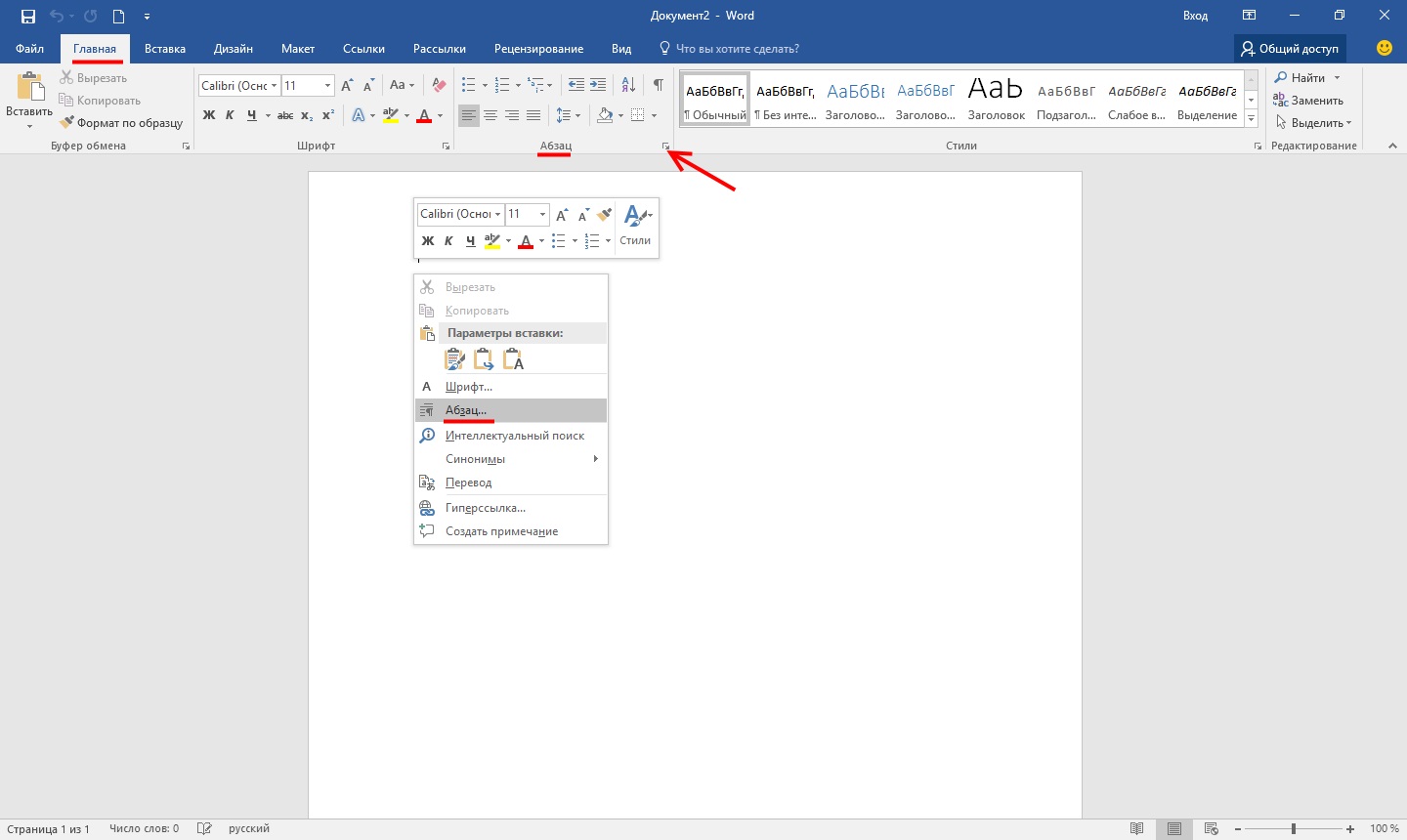
Task: Apply yellow highlight color in the ribbon
Action: pyautogui.click(x=391, y=115)
